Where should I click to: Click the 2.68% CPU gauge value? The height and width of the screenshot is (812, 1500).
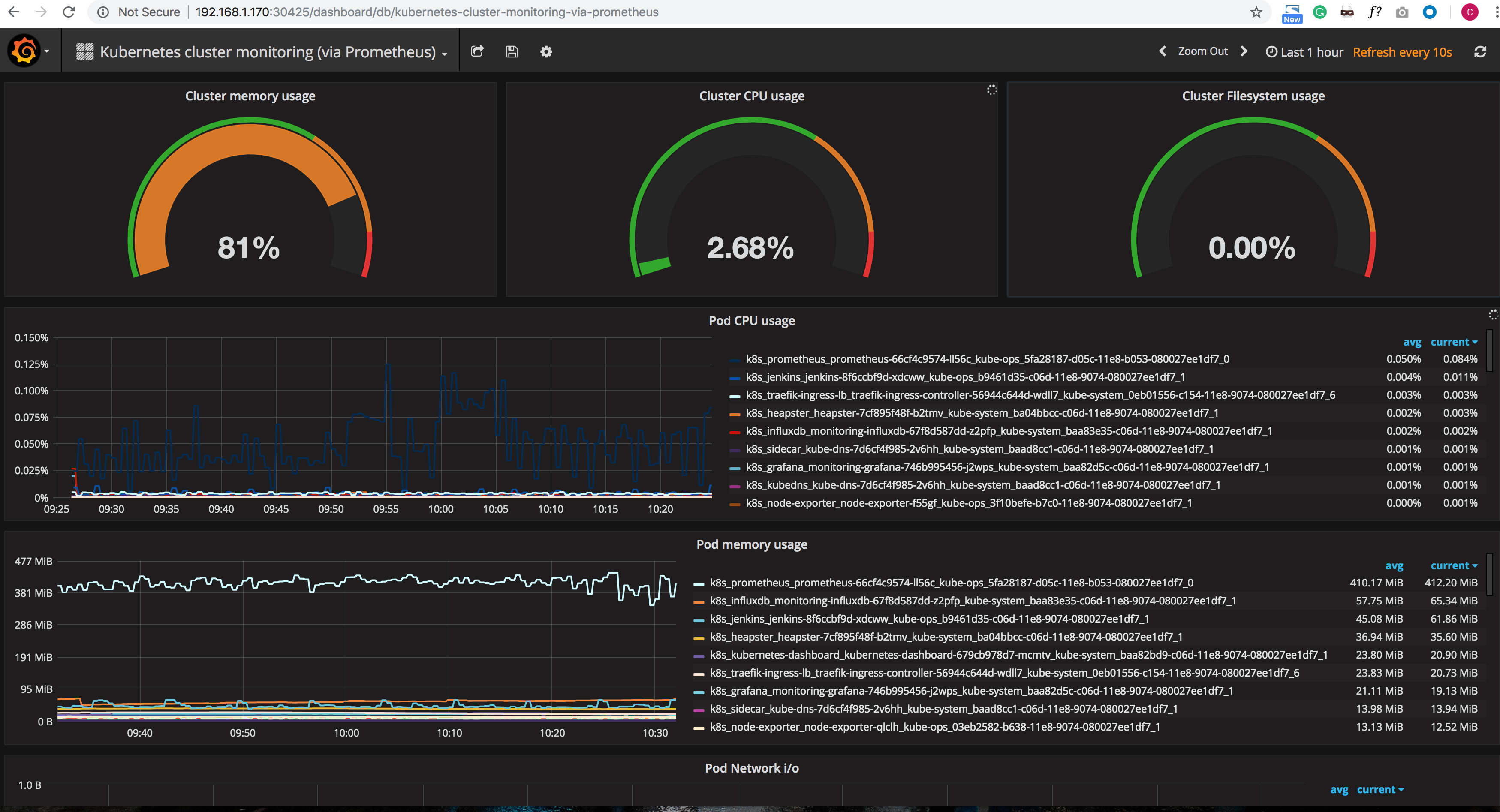click(x=750, y=247)
